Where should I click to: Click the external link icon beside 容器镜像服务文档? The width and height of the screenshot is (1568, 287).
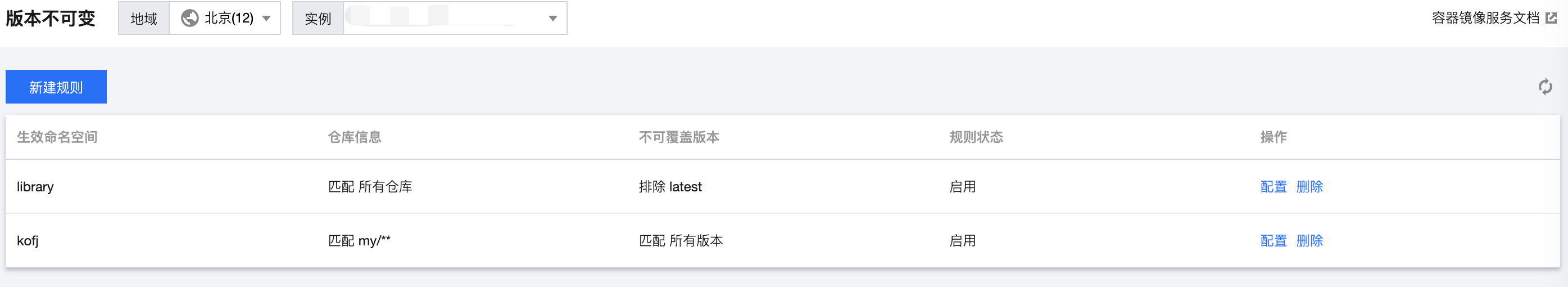1551,18
